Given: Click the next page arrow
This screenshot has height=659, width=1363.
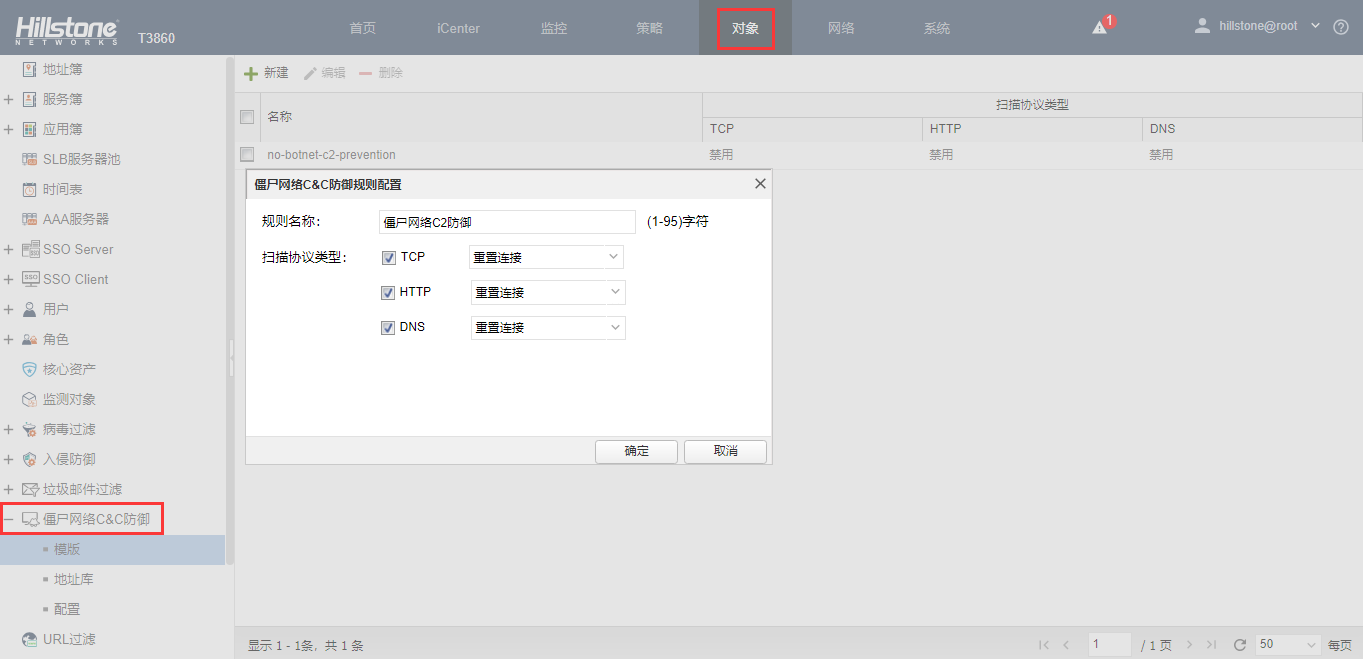Looking at the screenshot, I should 1190,645.
